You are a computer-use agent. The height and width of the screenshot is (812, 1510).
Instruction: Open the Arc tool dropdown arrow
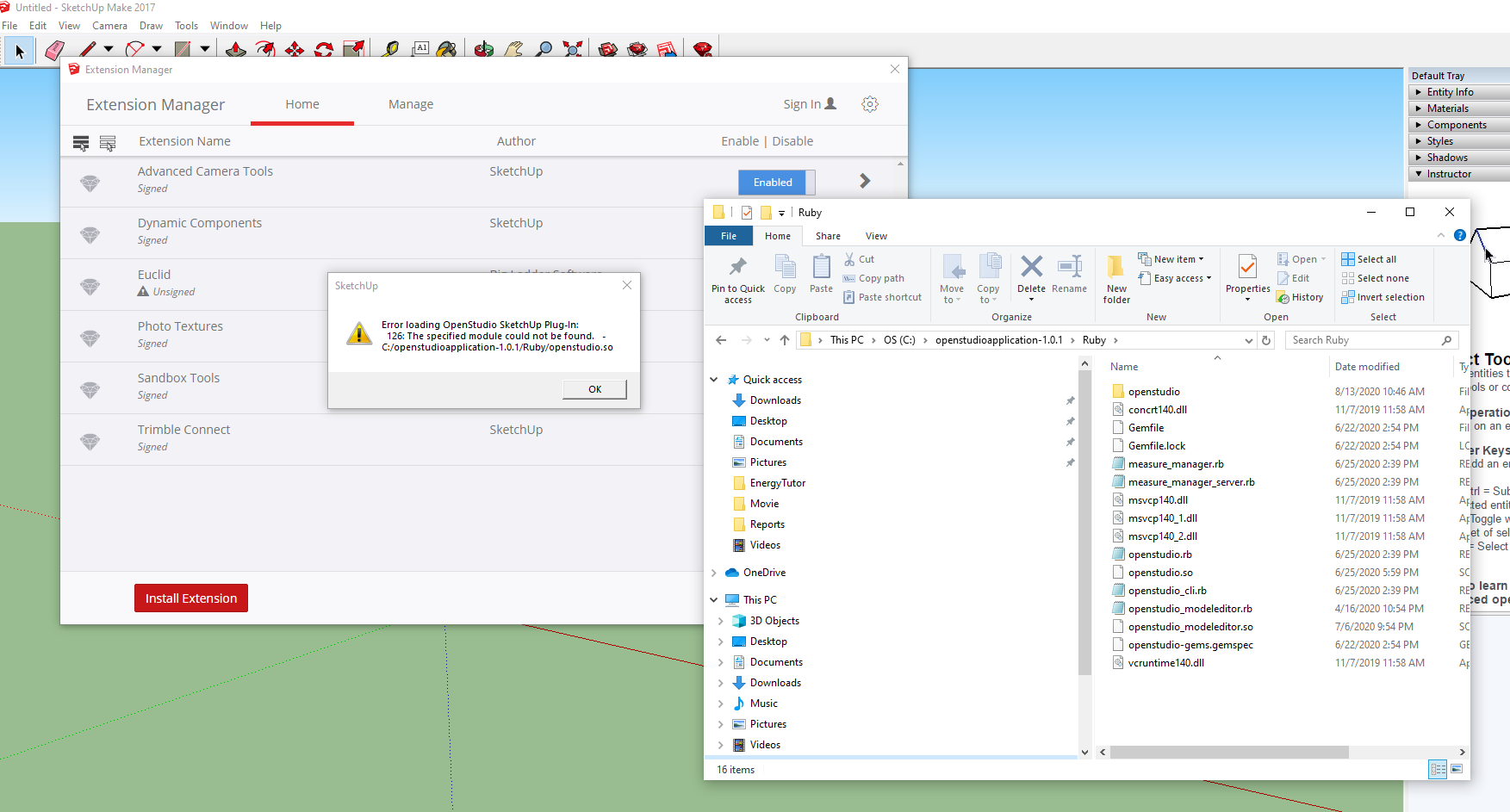[157, 49]
